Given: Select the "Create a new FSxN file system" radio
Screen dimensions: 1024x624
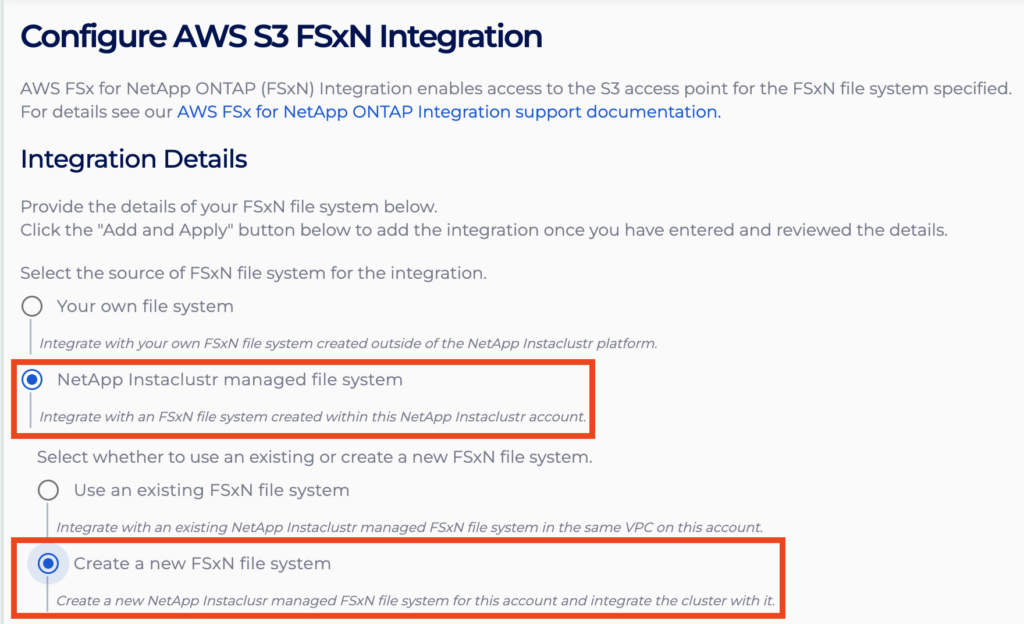Looking at the screenshot, I should [48, 564].
